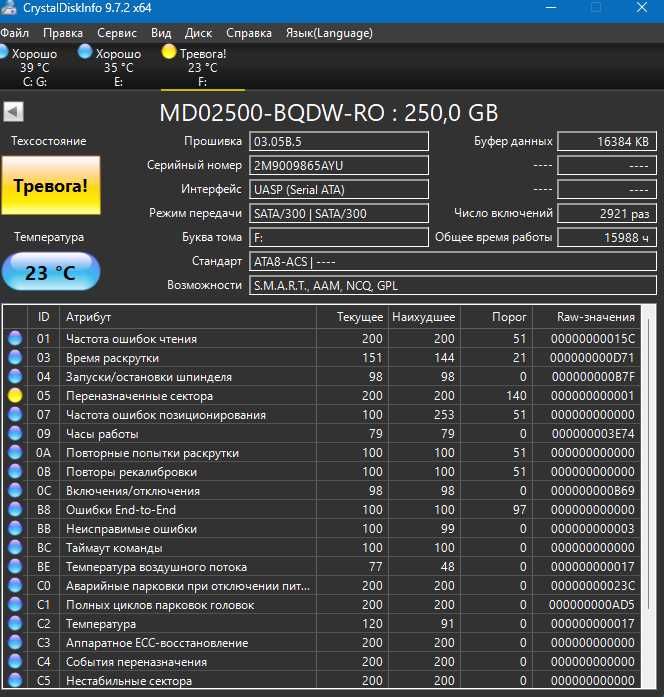Screen dimensions: 664x697
Task: Click the Буфер данных value 16384 KB
Action: pos(607,141)
